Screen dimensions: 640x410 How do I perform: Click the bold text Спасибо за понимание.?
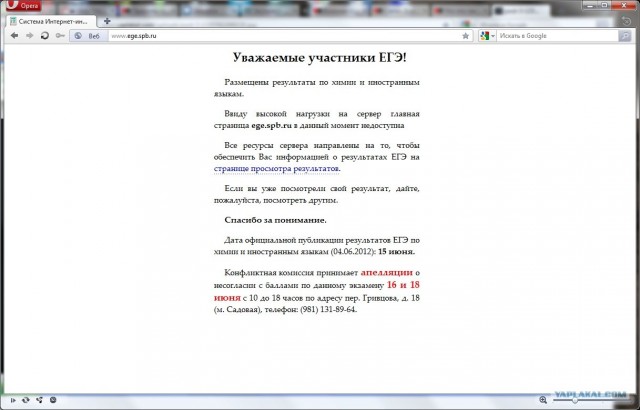[276, 220]
